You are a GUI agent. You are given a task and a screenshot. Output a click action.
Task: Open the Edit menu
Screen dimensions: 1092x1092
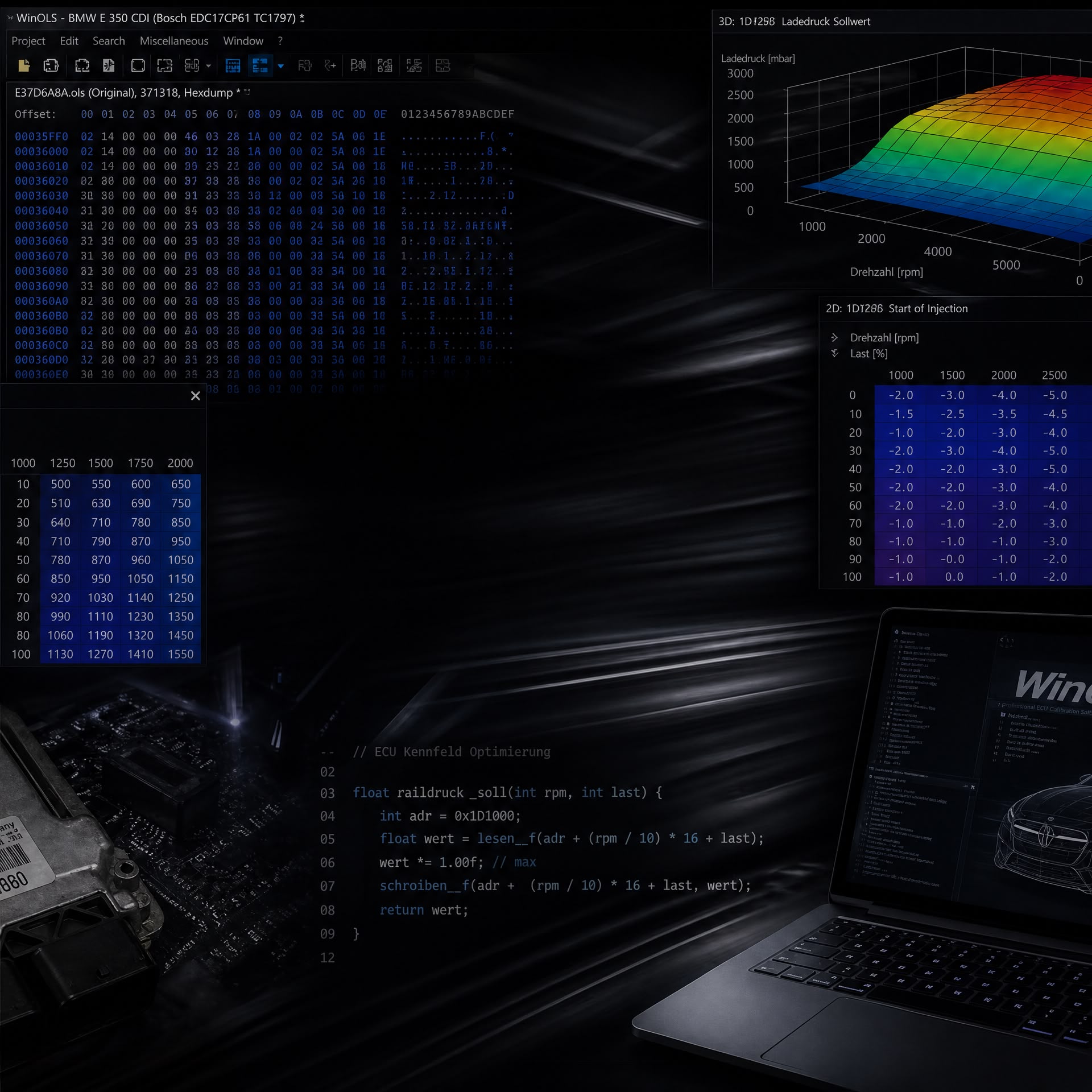tap(69, 41)
